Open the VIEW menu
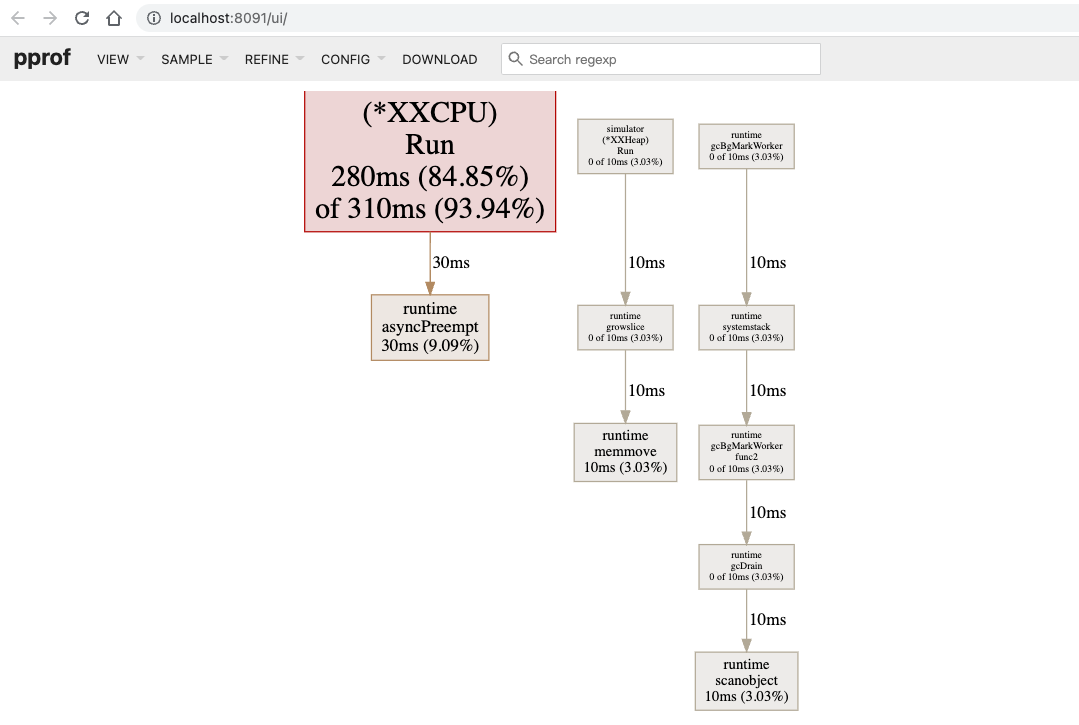 113,59
